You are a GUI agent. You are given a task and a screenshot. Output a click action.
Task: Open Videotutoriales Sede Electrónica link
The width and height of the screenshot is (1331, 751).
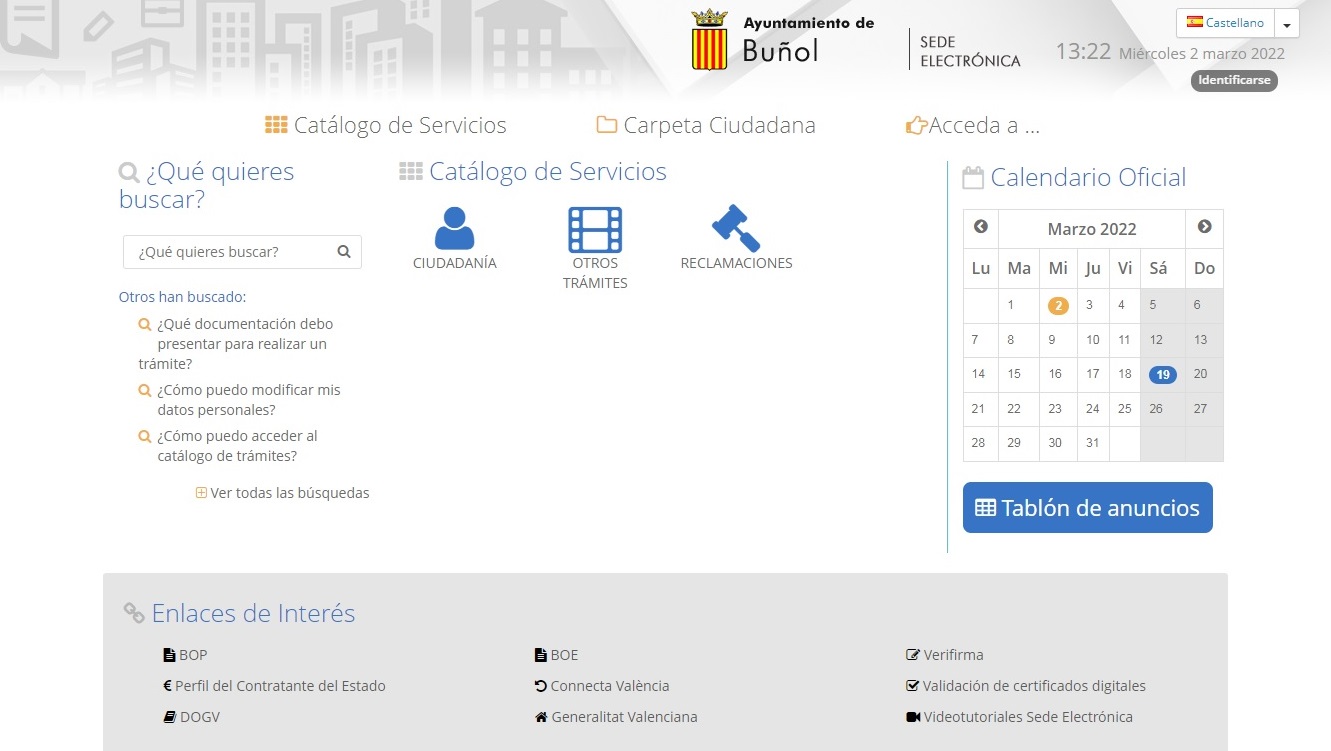[x=1027, y=717]
